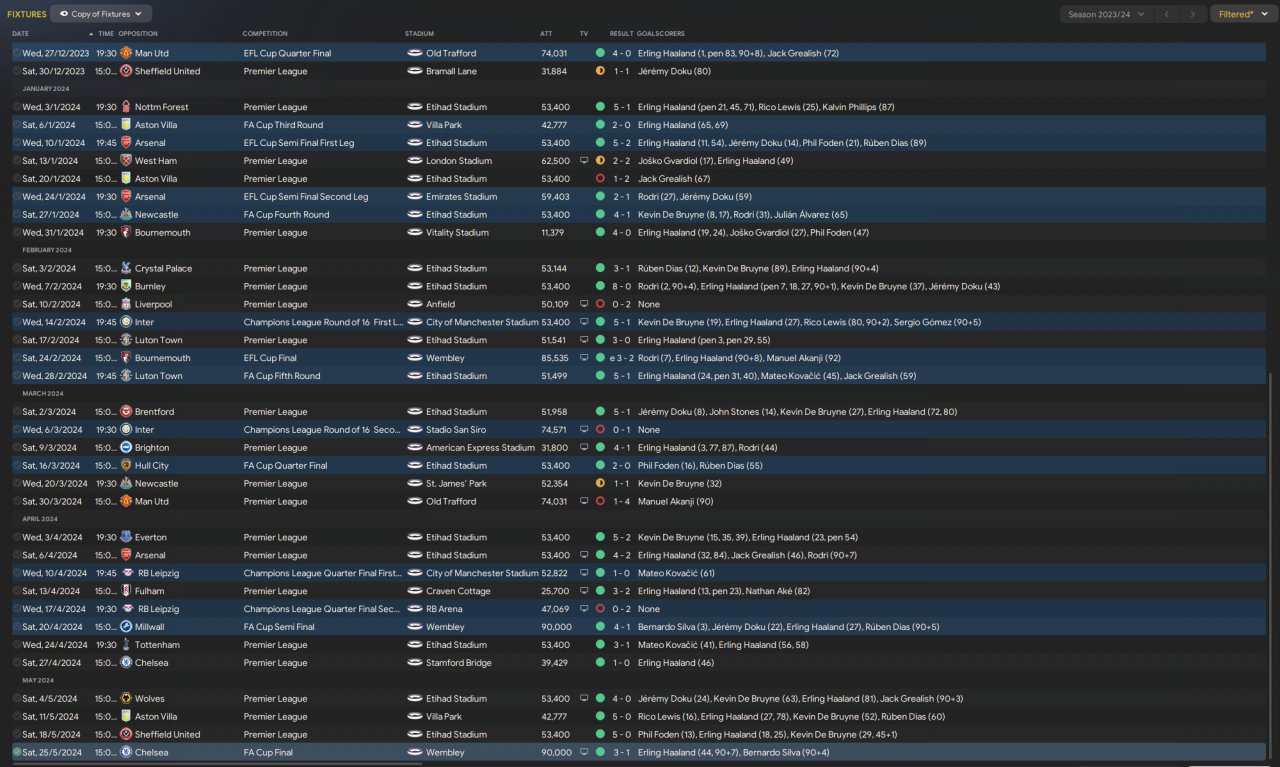This screenshot has width=1280, height=767.
Task: Tick the selection circle for Wed, 31/1/2024
Action: coord(17,233)
